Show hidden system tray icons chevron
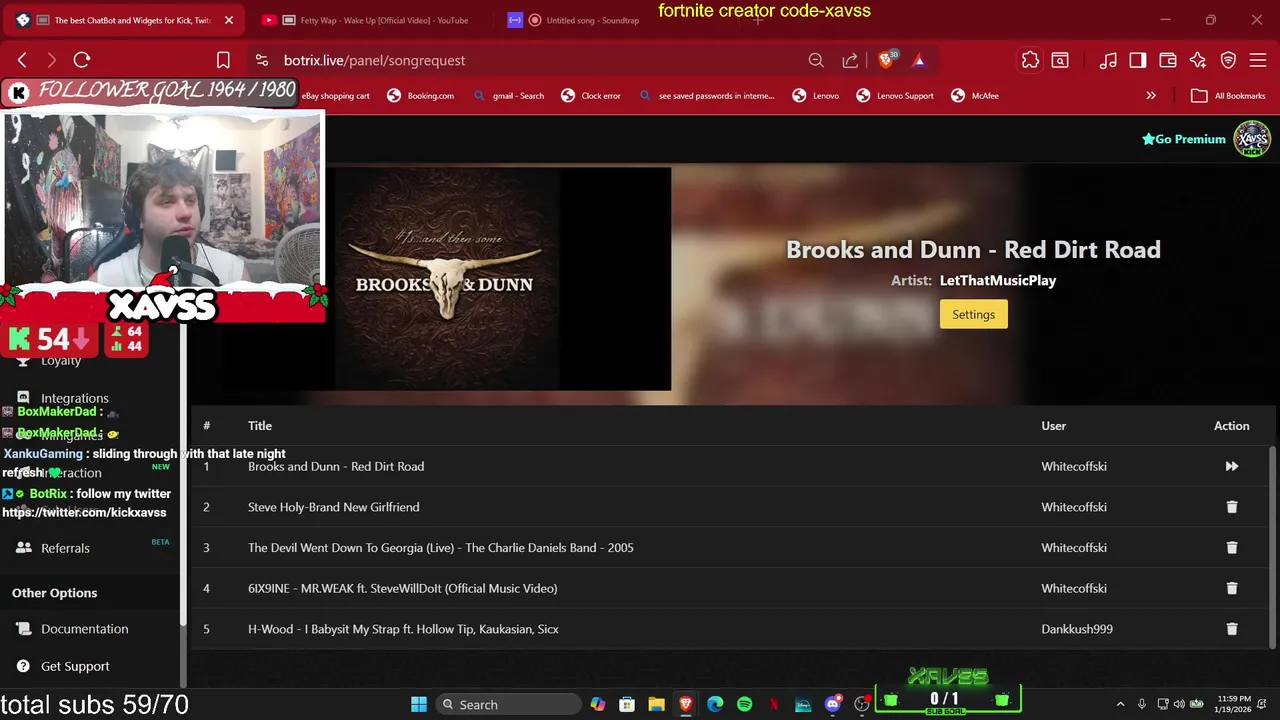 click(x=1120, y=704)
